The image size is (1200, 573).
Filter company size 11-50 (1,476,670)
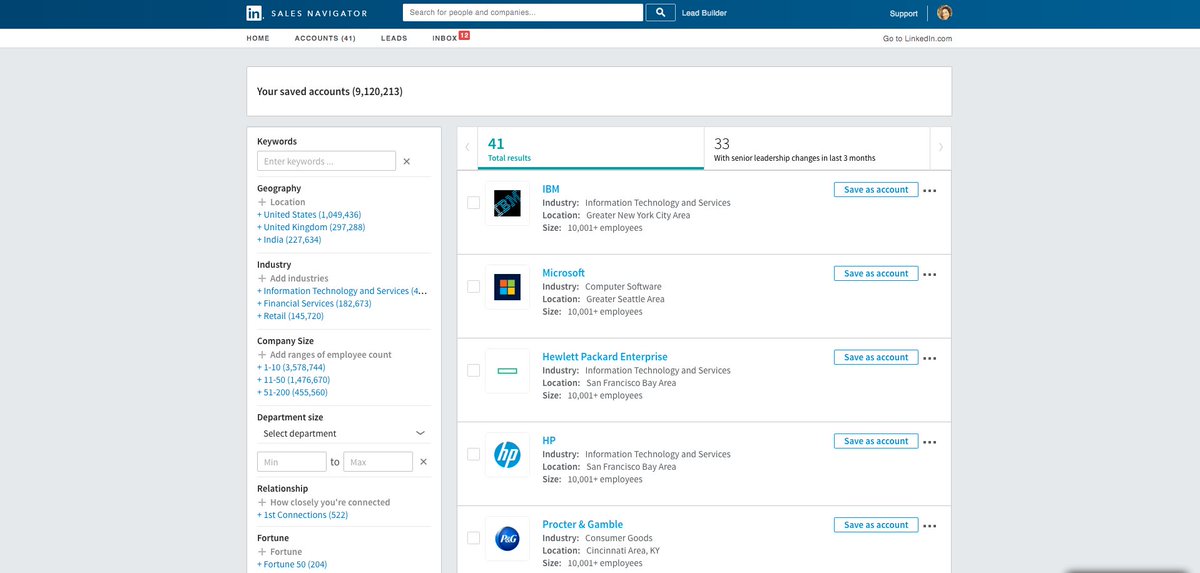[293, 380]
